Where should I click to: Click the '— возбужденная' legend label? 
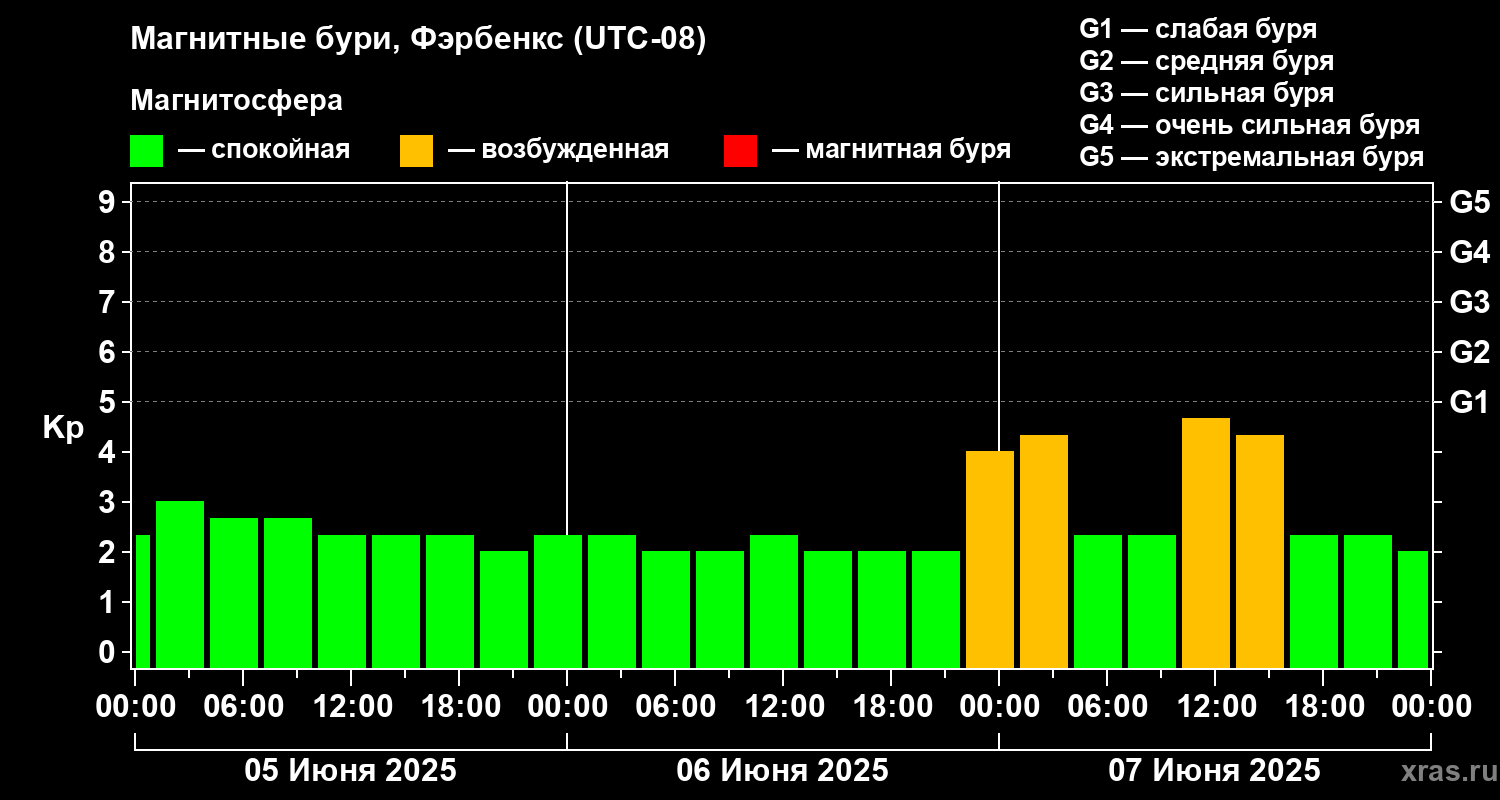[558, 150]
